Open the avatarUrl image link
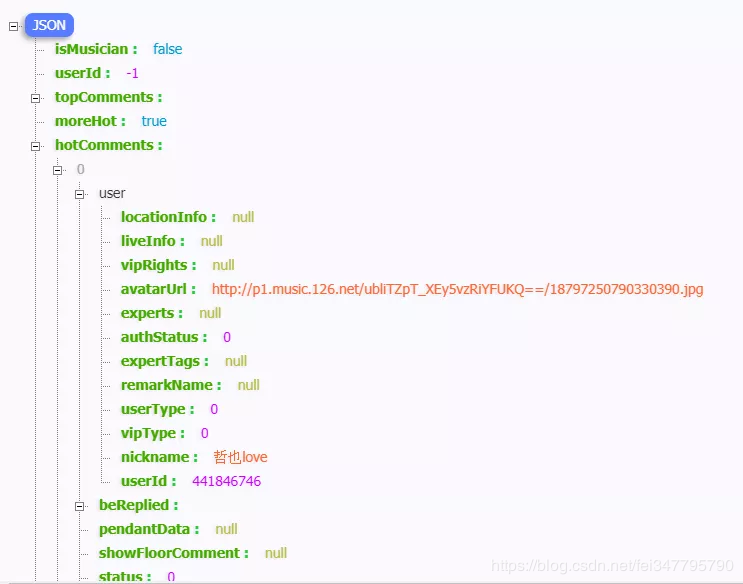The image size is (743, 584). 457,289
